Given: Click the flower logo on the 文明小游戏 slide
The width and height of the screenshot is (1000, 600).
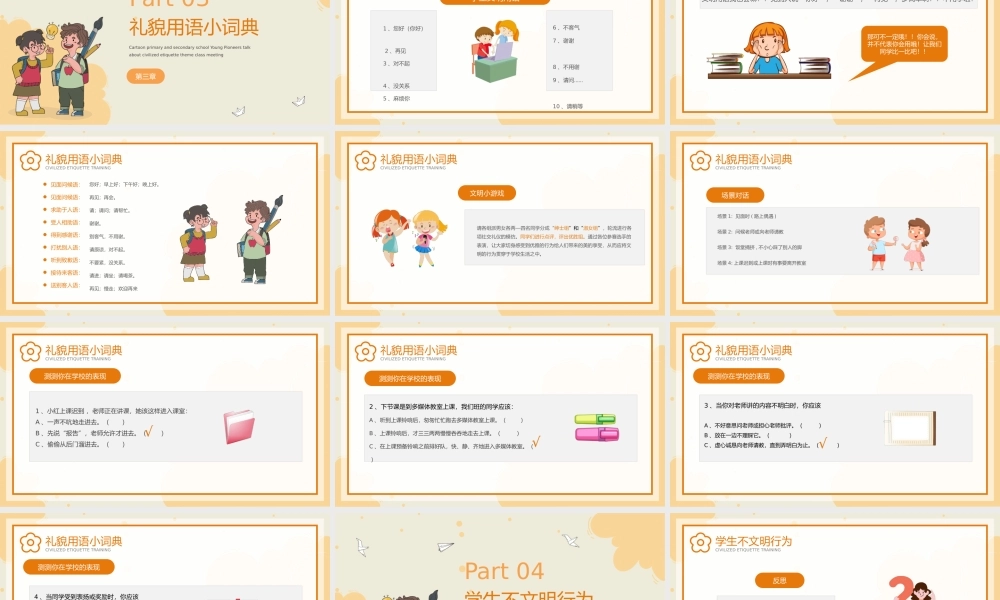Looking at the screenshot, I should [x=365, y=161].
